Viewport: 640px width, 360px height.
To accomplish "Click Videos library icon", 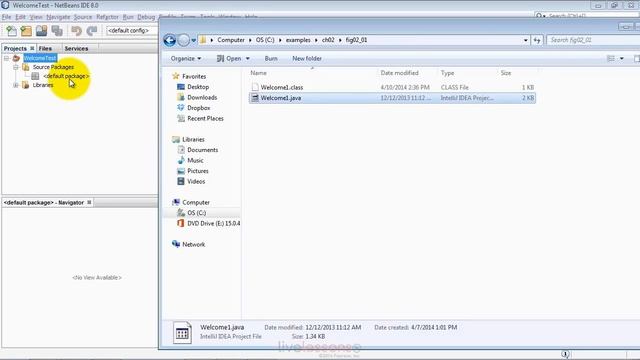I will pos(181,181).
